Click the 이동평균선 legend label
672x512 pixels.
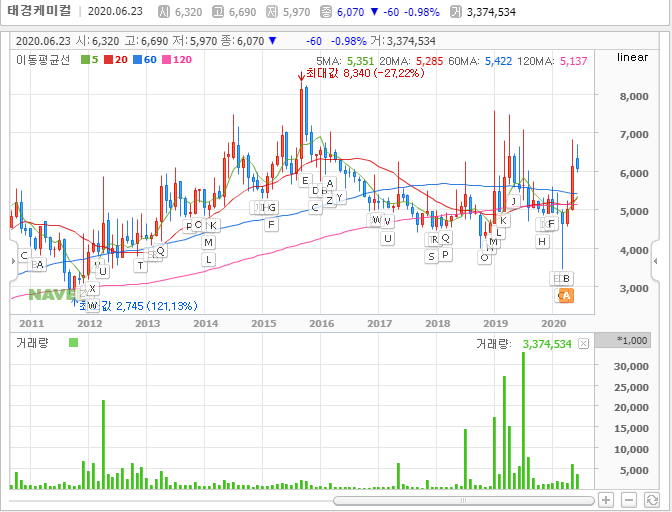coord(43,60)
